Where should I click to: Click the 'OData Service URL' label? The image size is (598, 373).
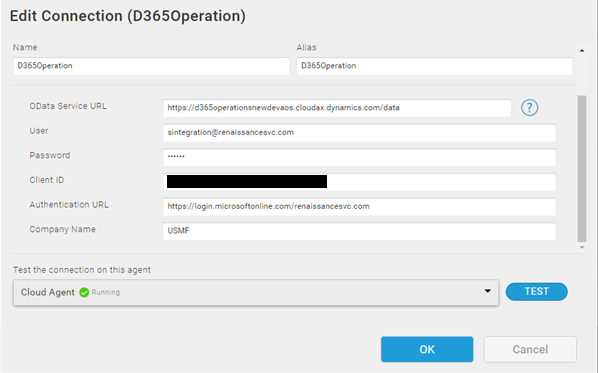pos(68,106)
